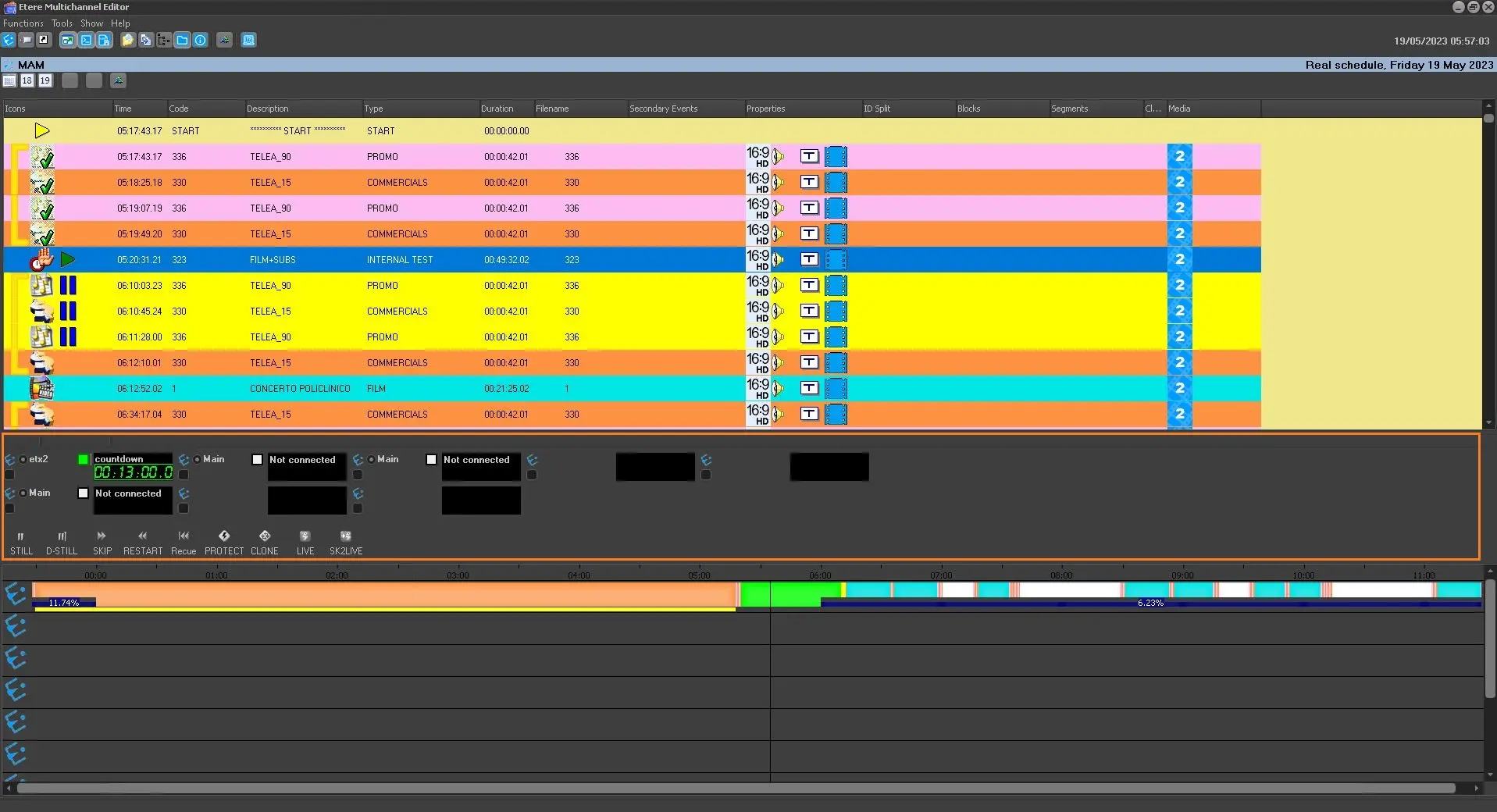
Task: Click the blue folder toolbar icon
Action: (x=182, y=41)
